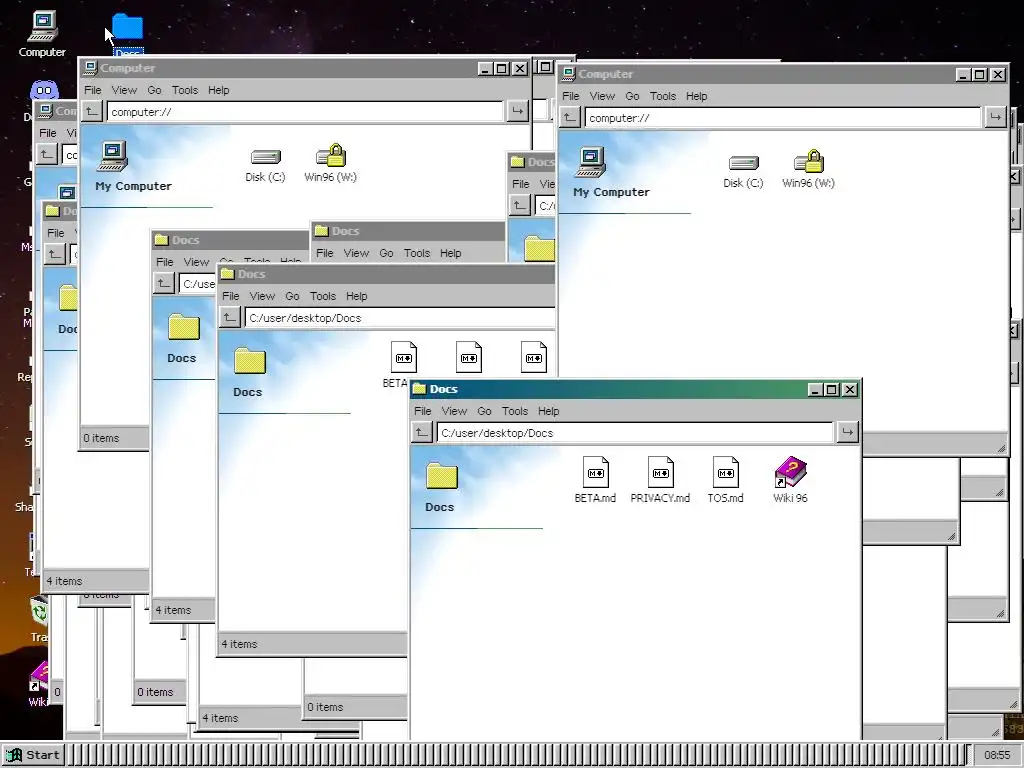
Task: Open TOS.md in the front Docs window
Action: [x=726, y=479]
